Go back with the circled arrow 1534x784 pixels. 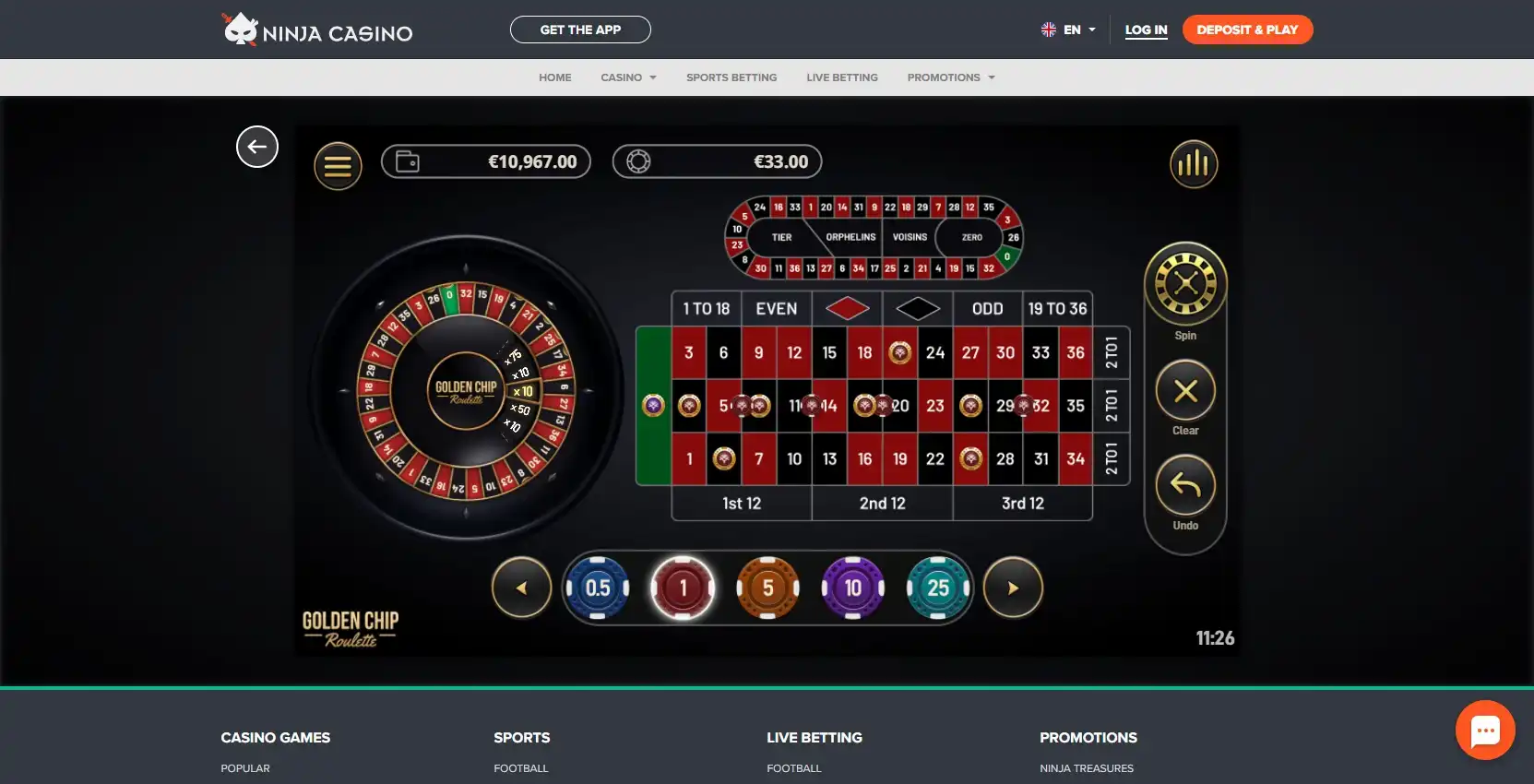click(257, 147)
